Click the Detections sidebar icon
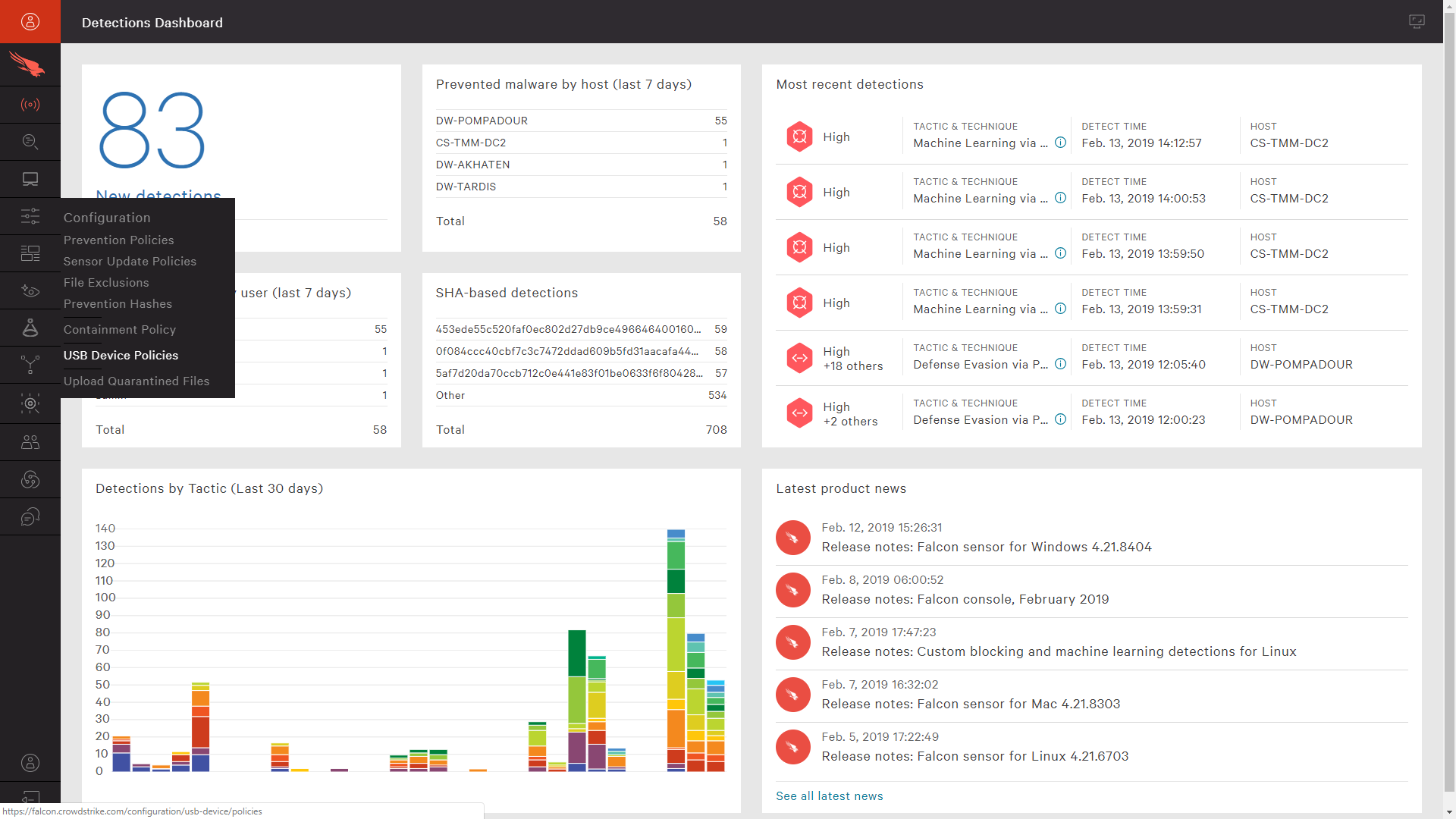 click(29, 105)
